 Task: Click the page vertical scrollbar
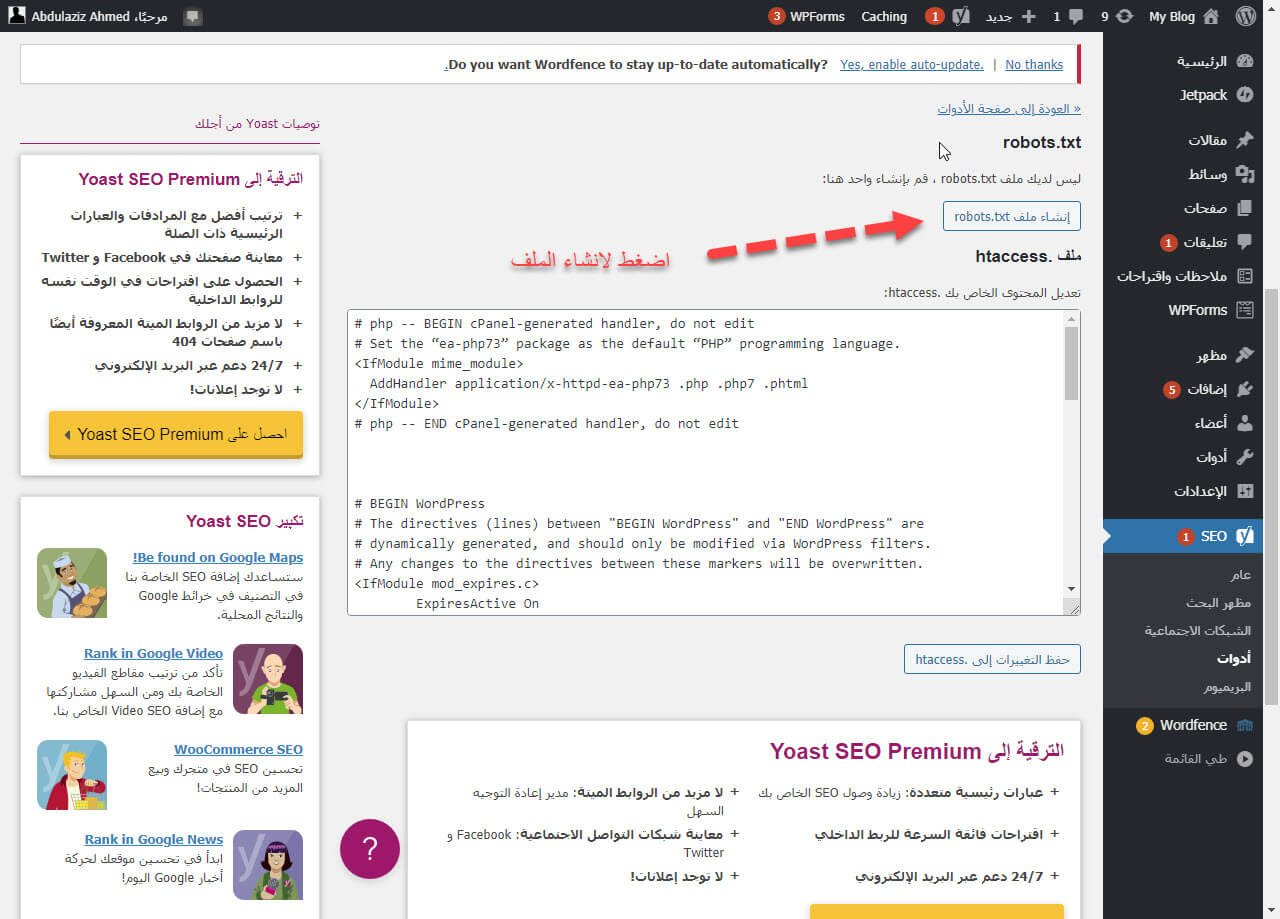[x=1272, y=495]
